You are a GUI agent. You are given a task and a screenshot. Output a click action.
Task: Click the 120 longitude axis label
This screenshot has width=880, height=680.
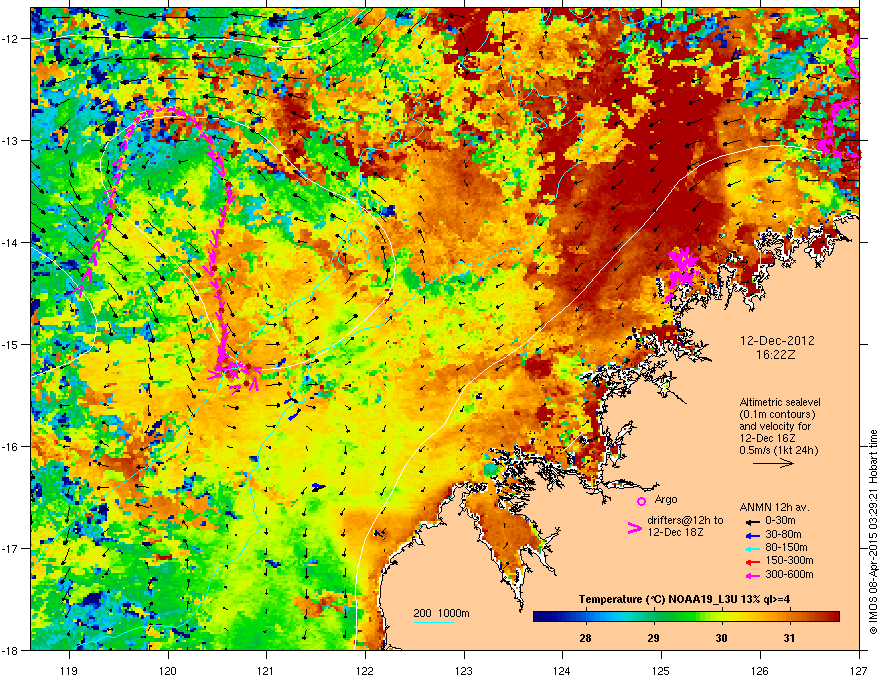[x=168, y=670]
